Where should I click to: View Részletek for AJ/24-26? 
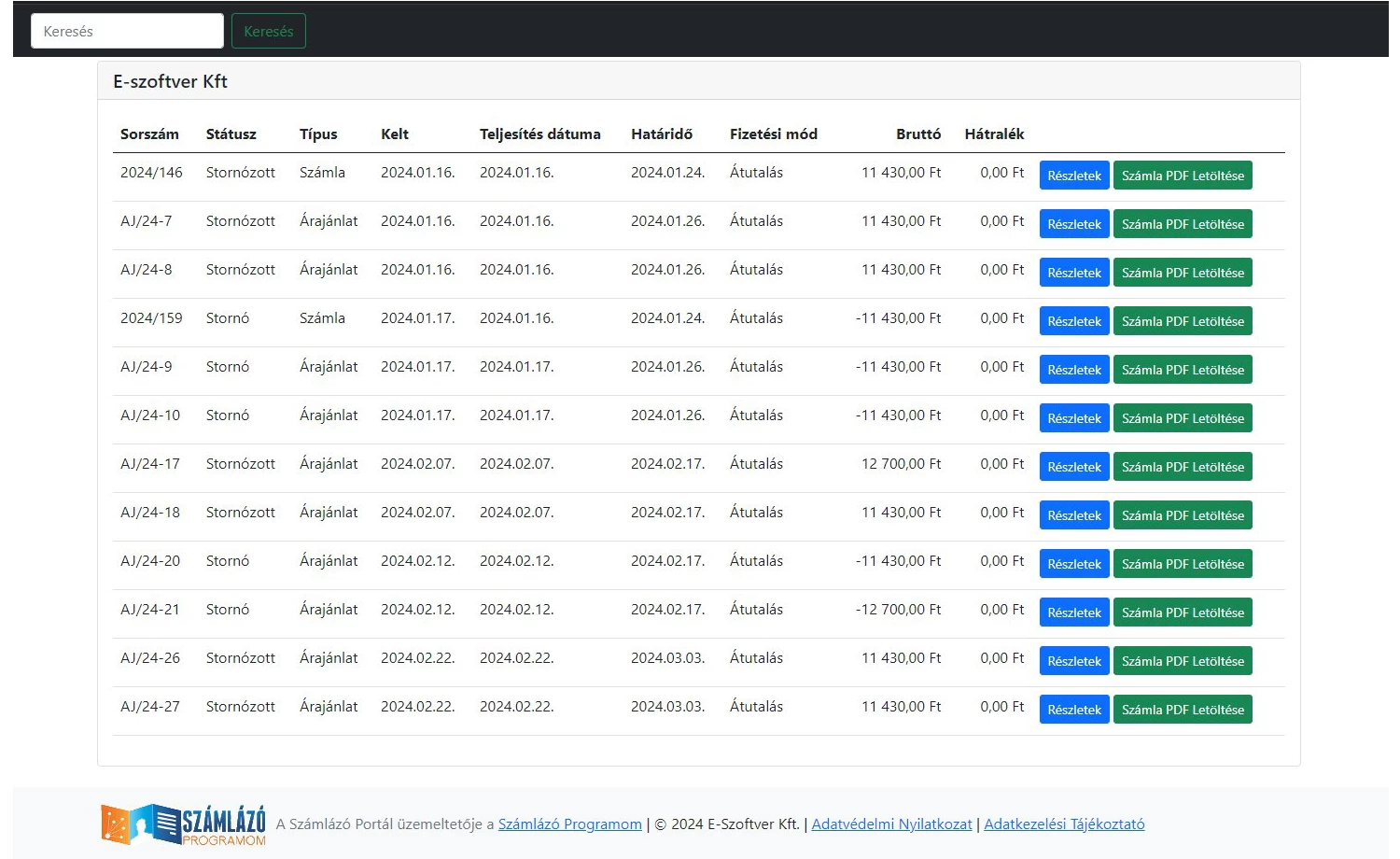pyautogui.click(x=1074, y=661)
